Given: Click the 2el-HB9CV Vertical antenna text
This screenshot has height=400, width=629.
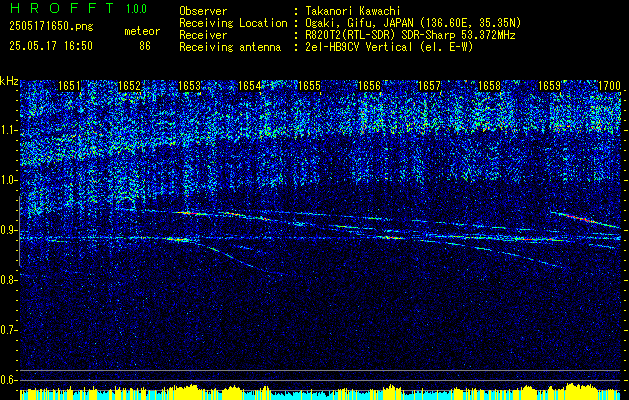Looking at the screenshot, I should pos(389,47).
